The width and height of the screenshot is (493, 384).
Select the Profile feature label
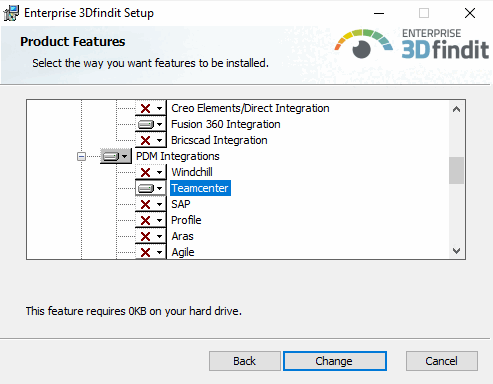pyautogui.click(x=186, y=220)
